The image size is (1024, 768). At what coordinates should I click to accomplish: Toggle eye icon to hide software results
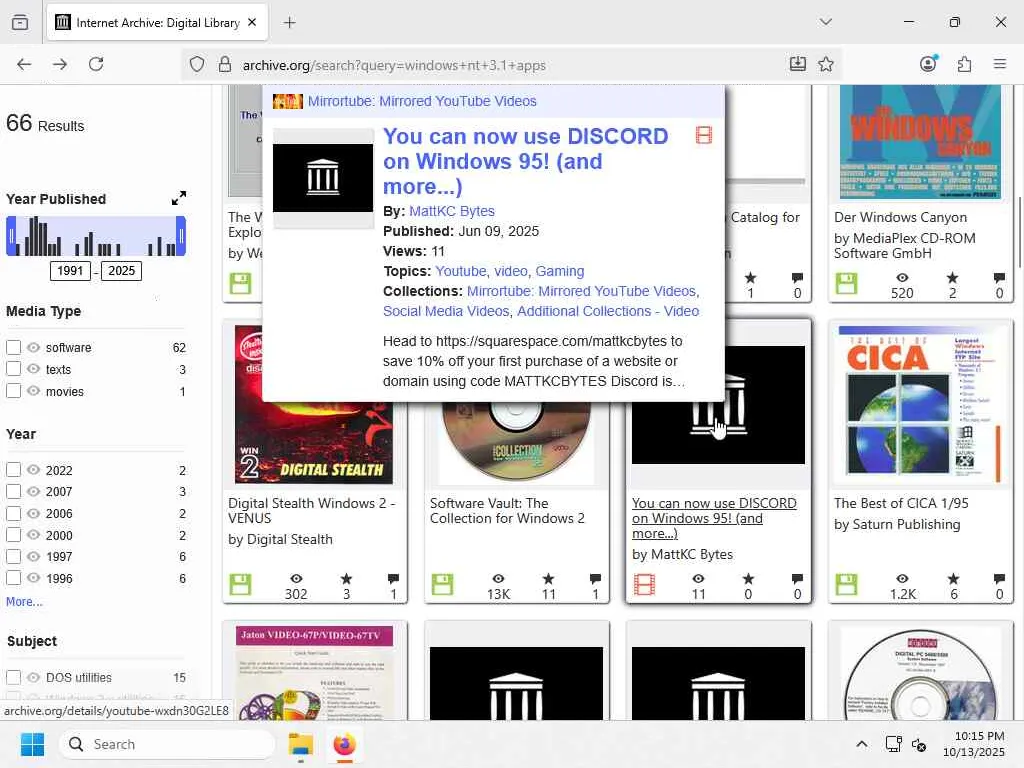[x=34, y=347]
